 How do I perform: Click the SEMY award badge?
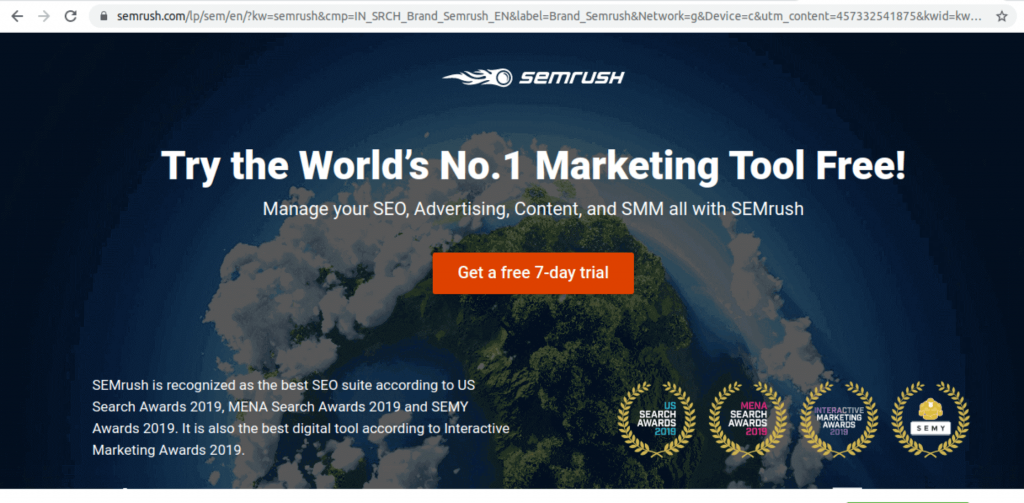(930, 419)
